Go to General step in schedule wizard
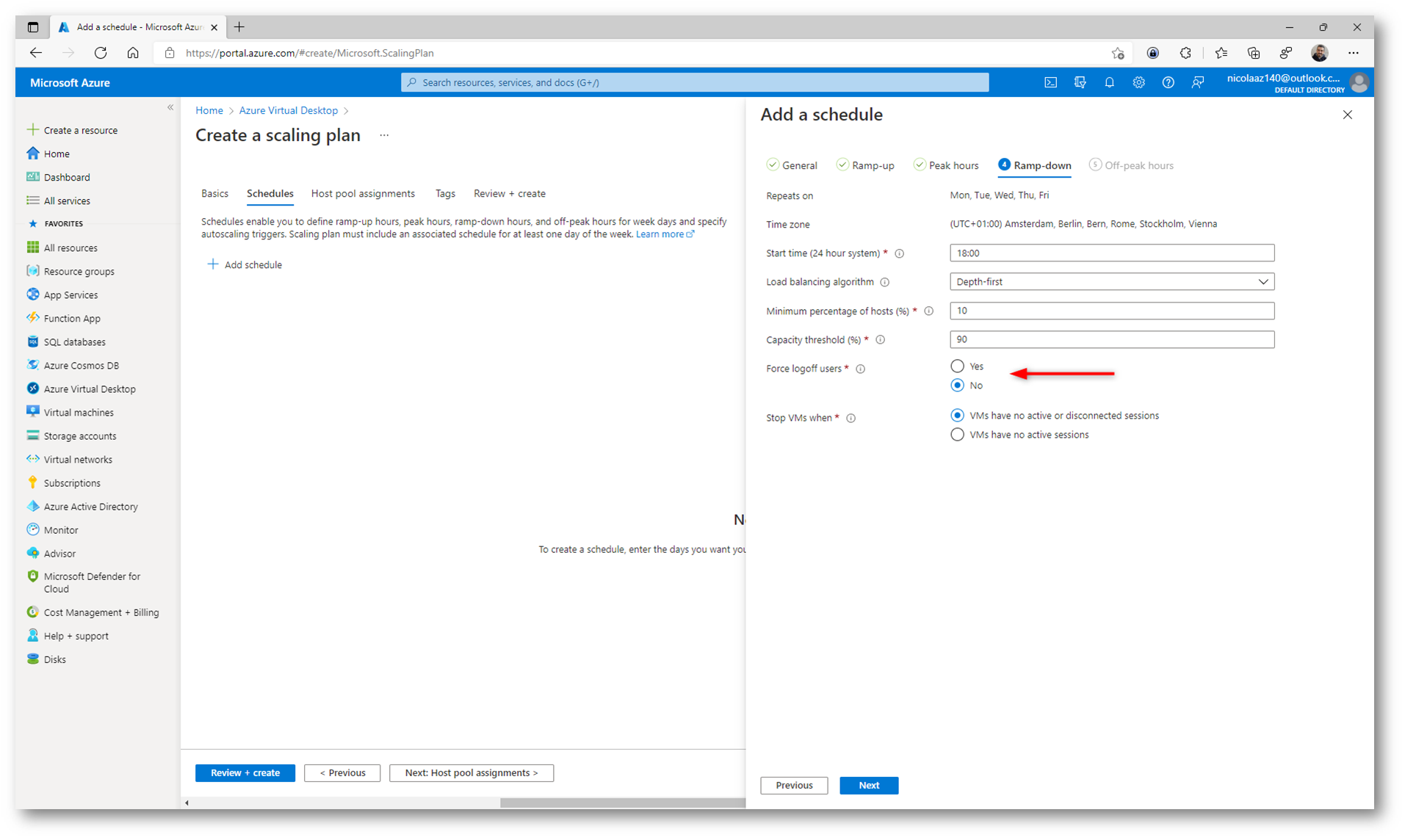Image resolution: width=1405 pixels, height=840 pixels. (x=792, y=165)
